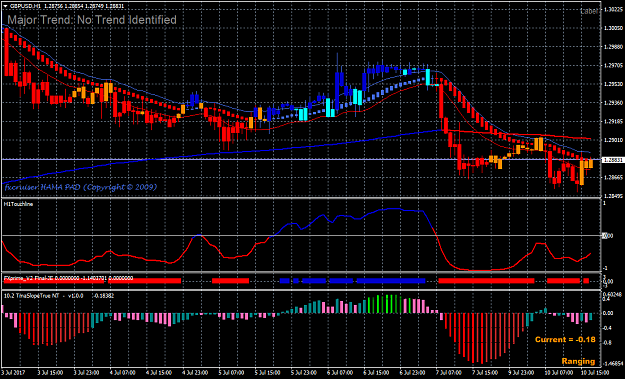Click the '5 Jul 07:00' time axis label
The image size is (625, 379).
(x=231, y=373)
